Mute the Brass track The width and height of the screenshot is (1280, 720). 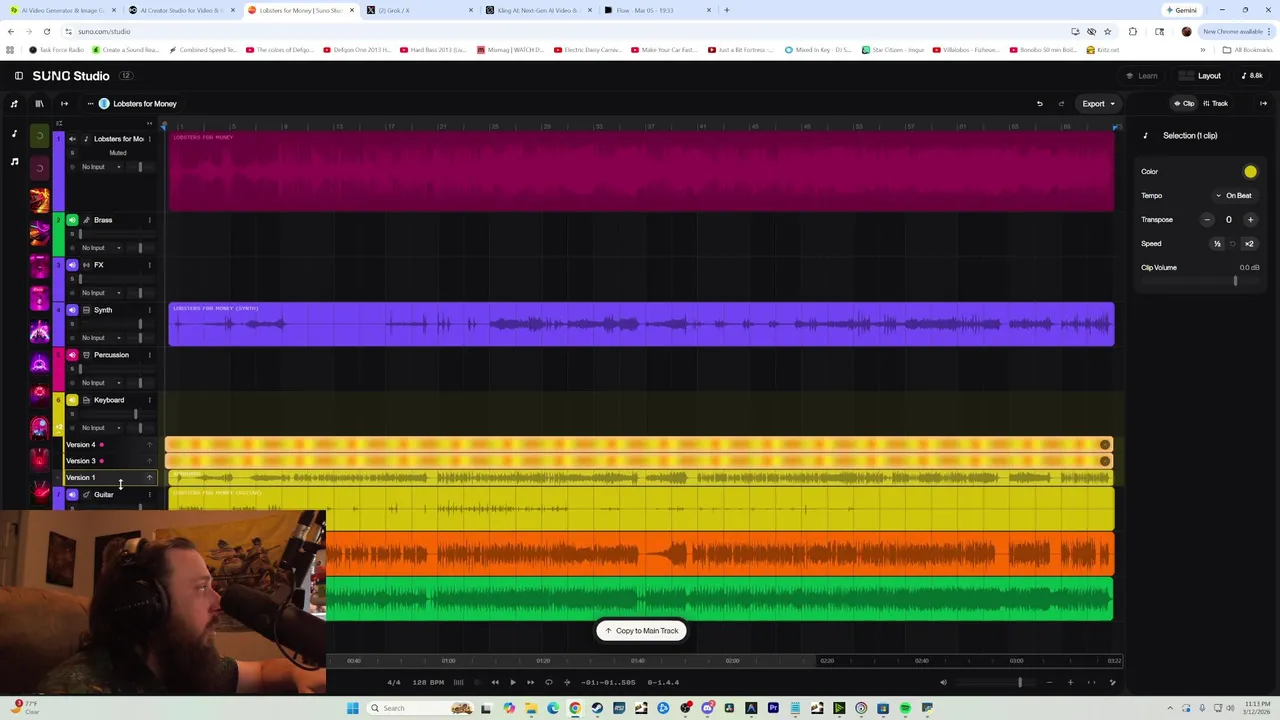tap(72, 220)
